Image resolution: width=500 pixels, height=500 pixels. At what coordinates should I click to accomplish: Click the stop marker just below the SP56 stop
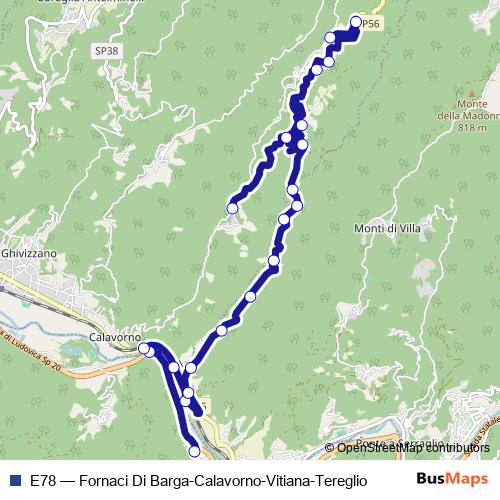pos(330,38)
